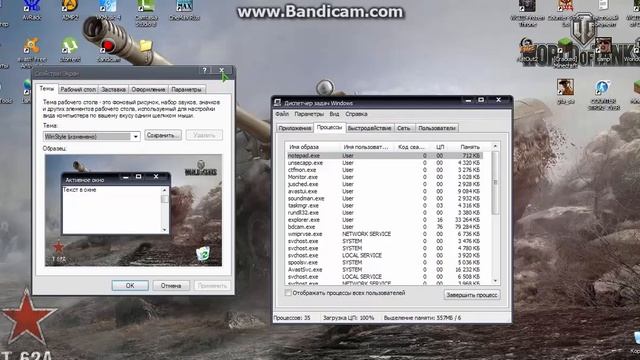The width and height of the screenshot is (640, 360).
Task: Select the notepad.exe process row
Action: [x=384, y=156]
